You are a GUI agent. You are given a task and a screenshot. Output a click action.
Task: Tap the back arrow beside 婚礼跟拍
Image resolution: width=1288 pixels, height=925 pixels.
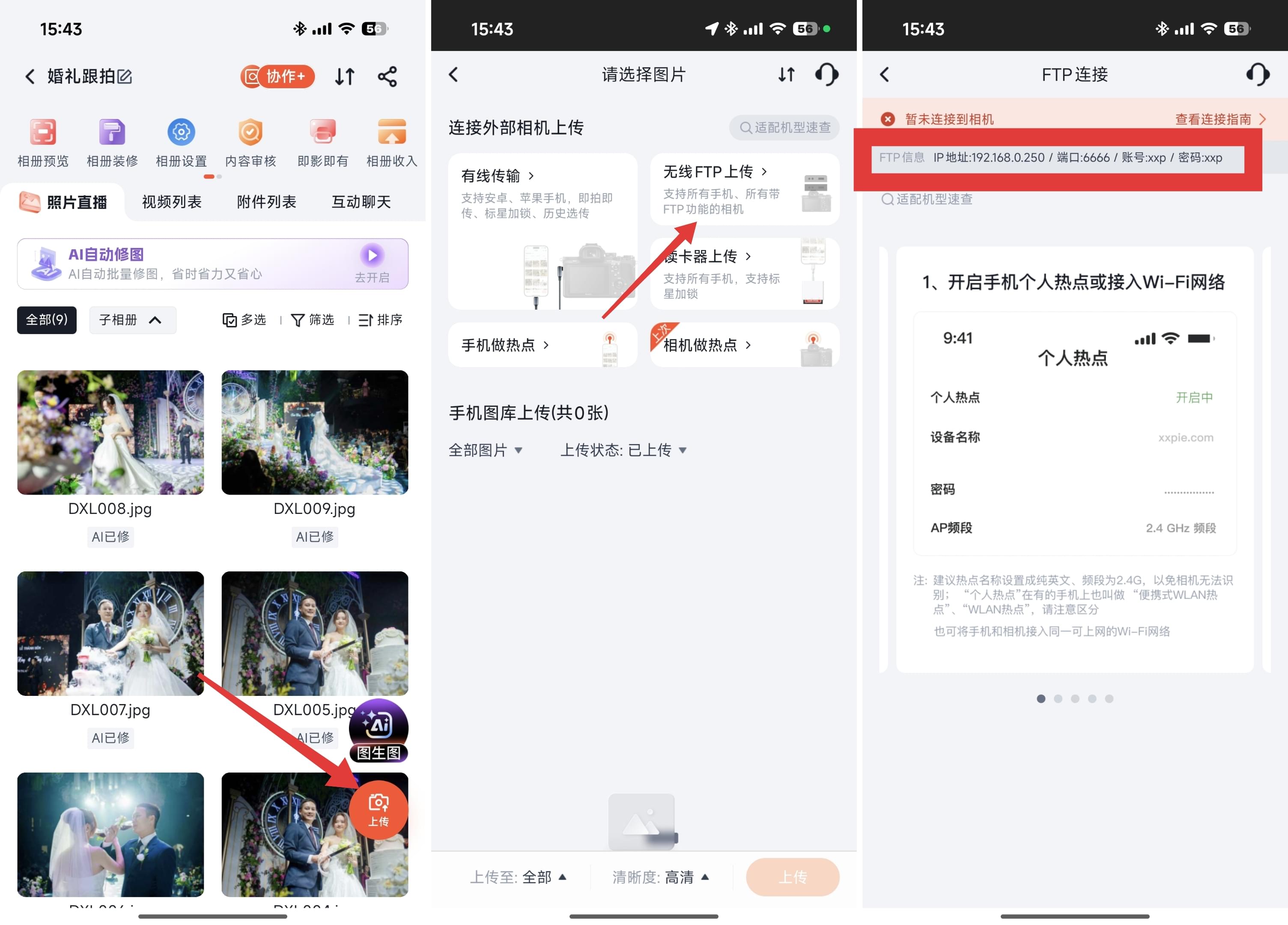[30, 76]
